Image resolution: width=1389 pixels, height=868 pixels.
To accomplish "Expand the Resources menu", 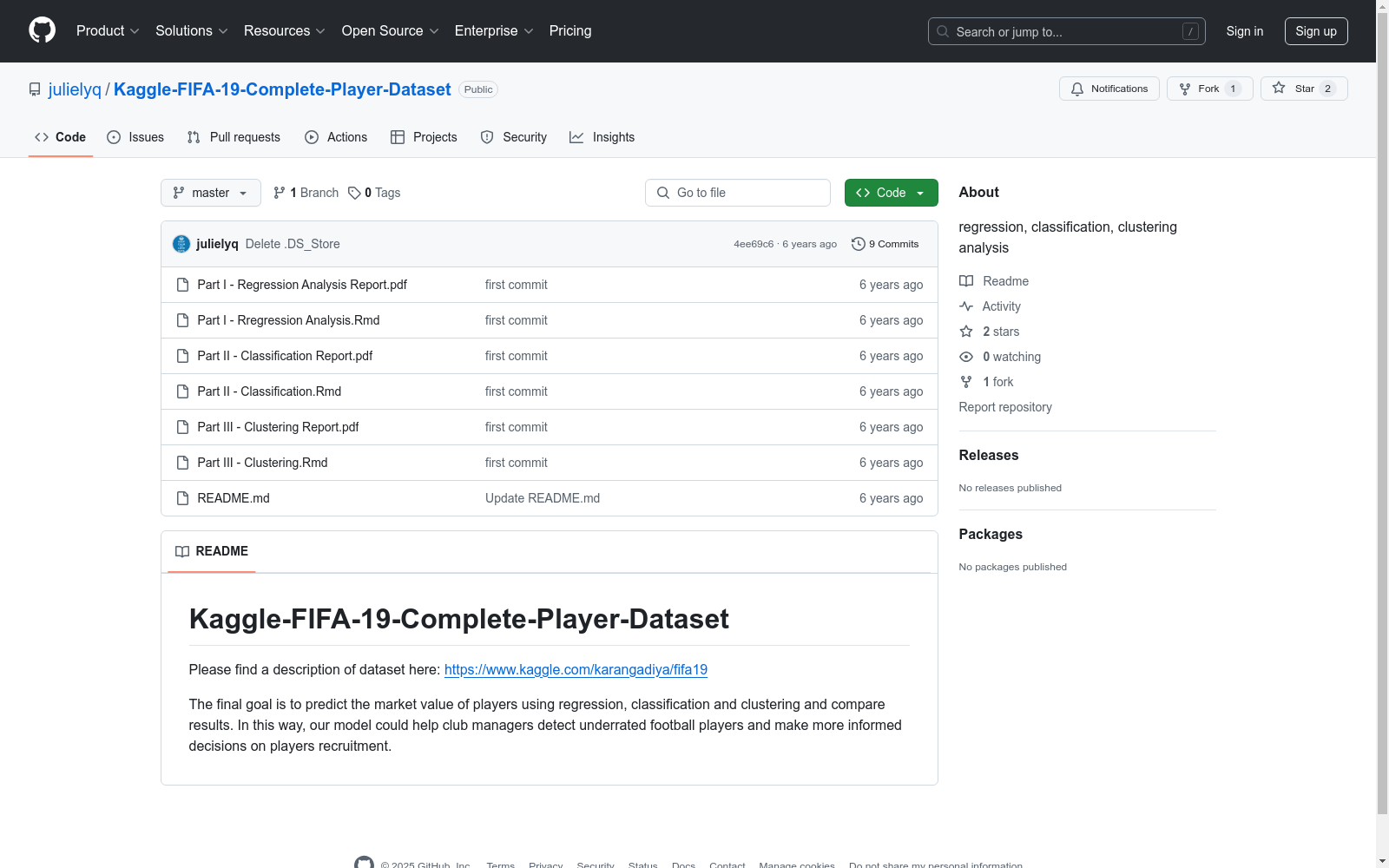I will (285, 31).
